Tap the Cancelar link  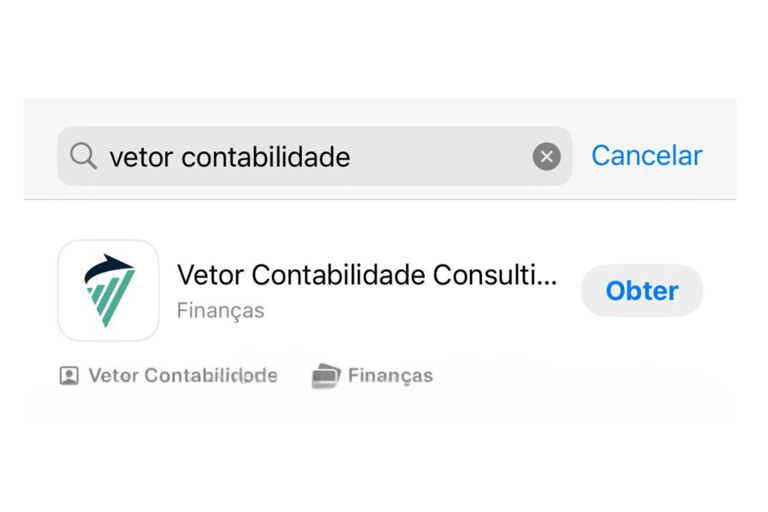(647, 156)
